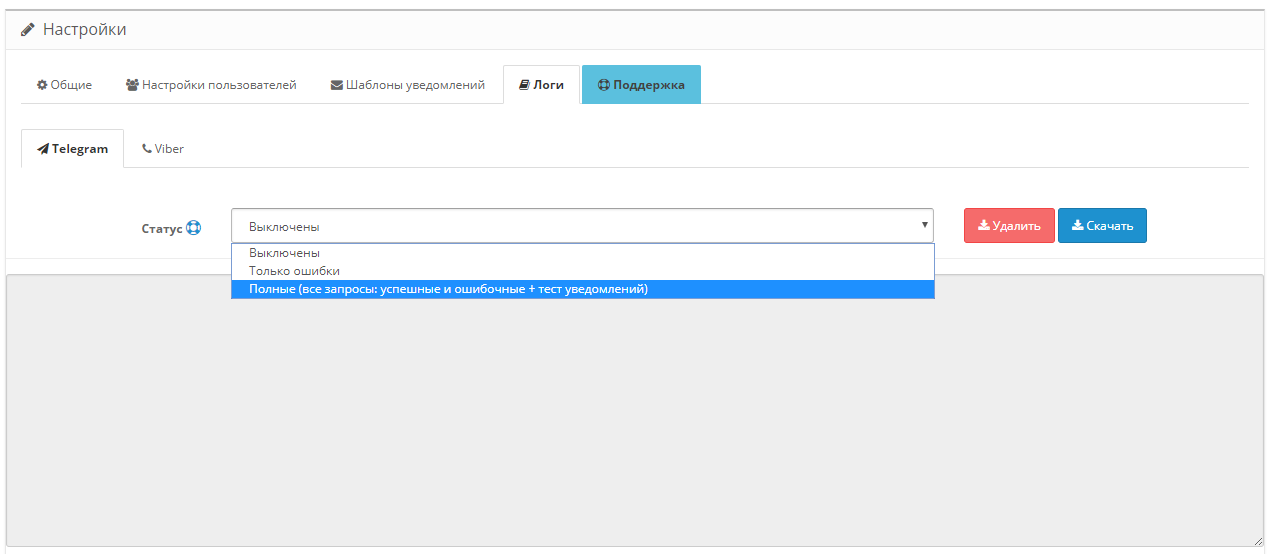Click the arrow of the Статус dropdown
This screenshot has height=554, width=1272.
[x=924, y=226]
